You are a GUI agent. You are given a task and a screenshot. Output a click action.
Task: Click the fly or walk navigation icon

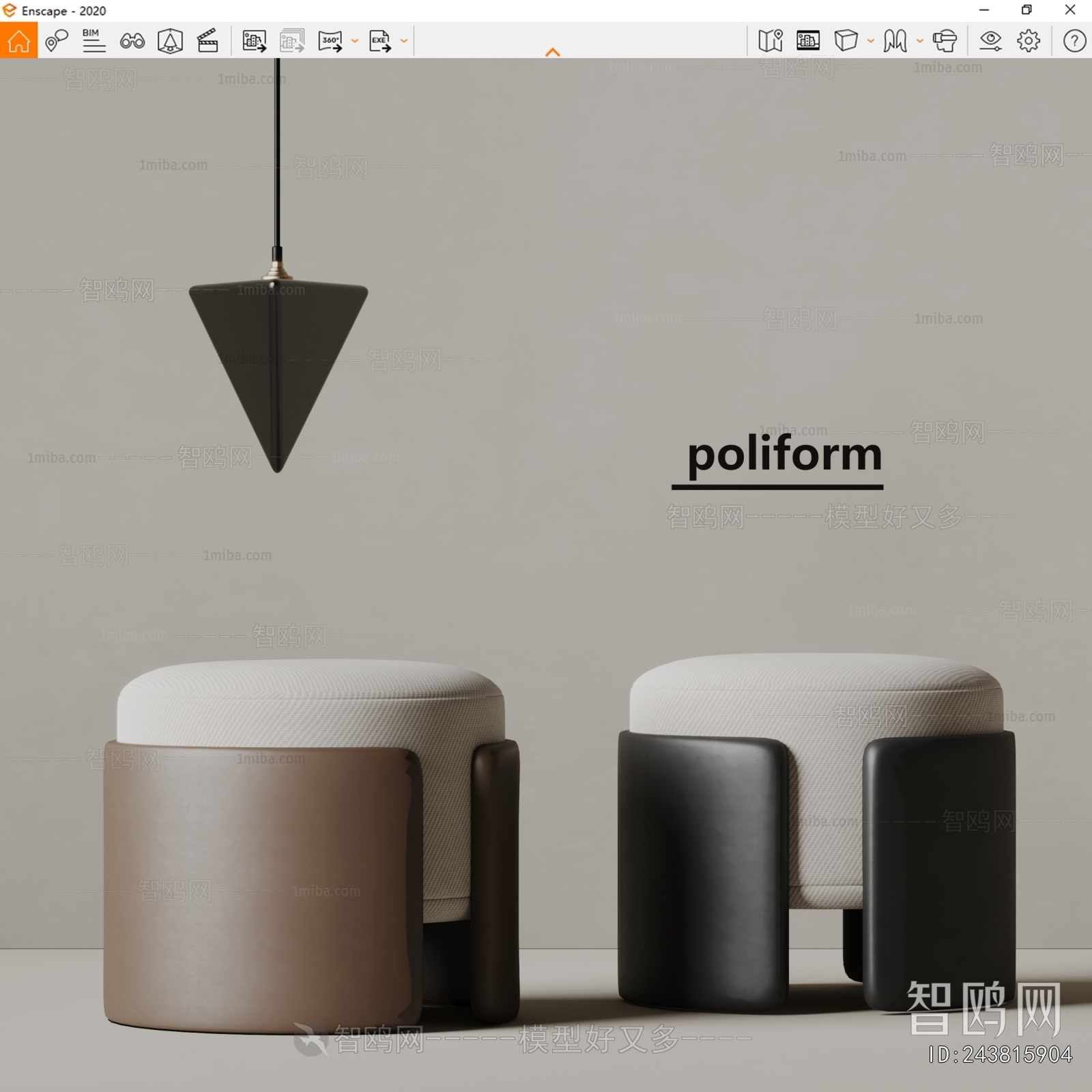[895, 41]
